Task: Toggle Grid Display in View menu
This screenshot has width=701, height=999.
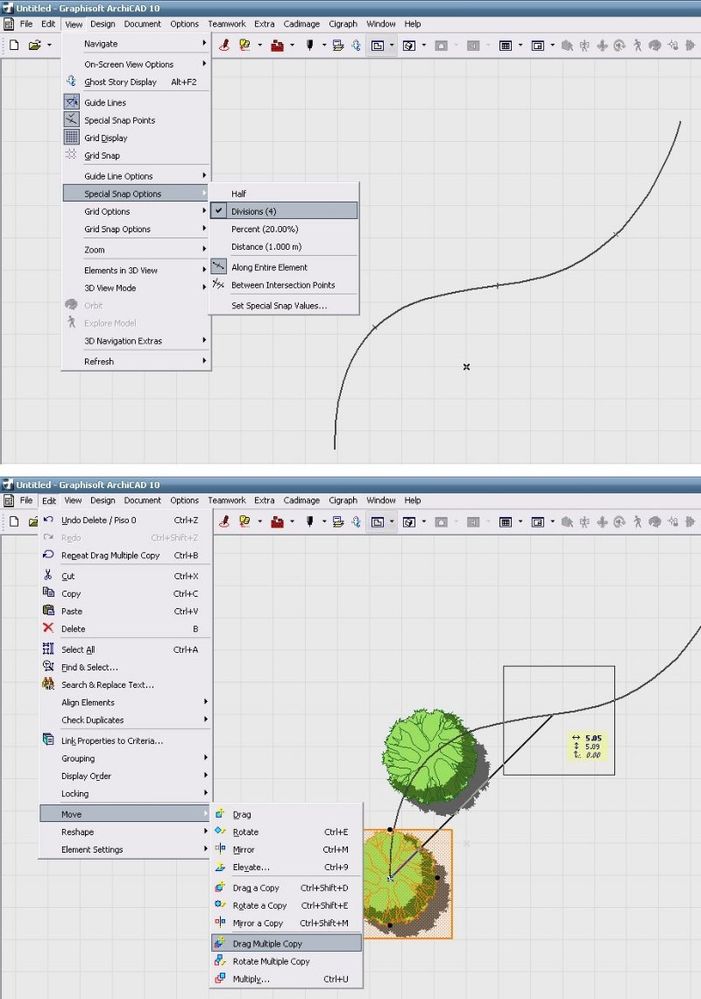Action: [x=136, y=138]
